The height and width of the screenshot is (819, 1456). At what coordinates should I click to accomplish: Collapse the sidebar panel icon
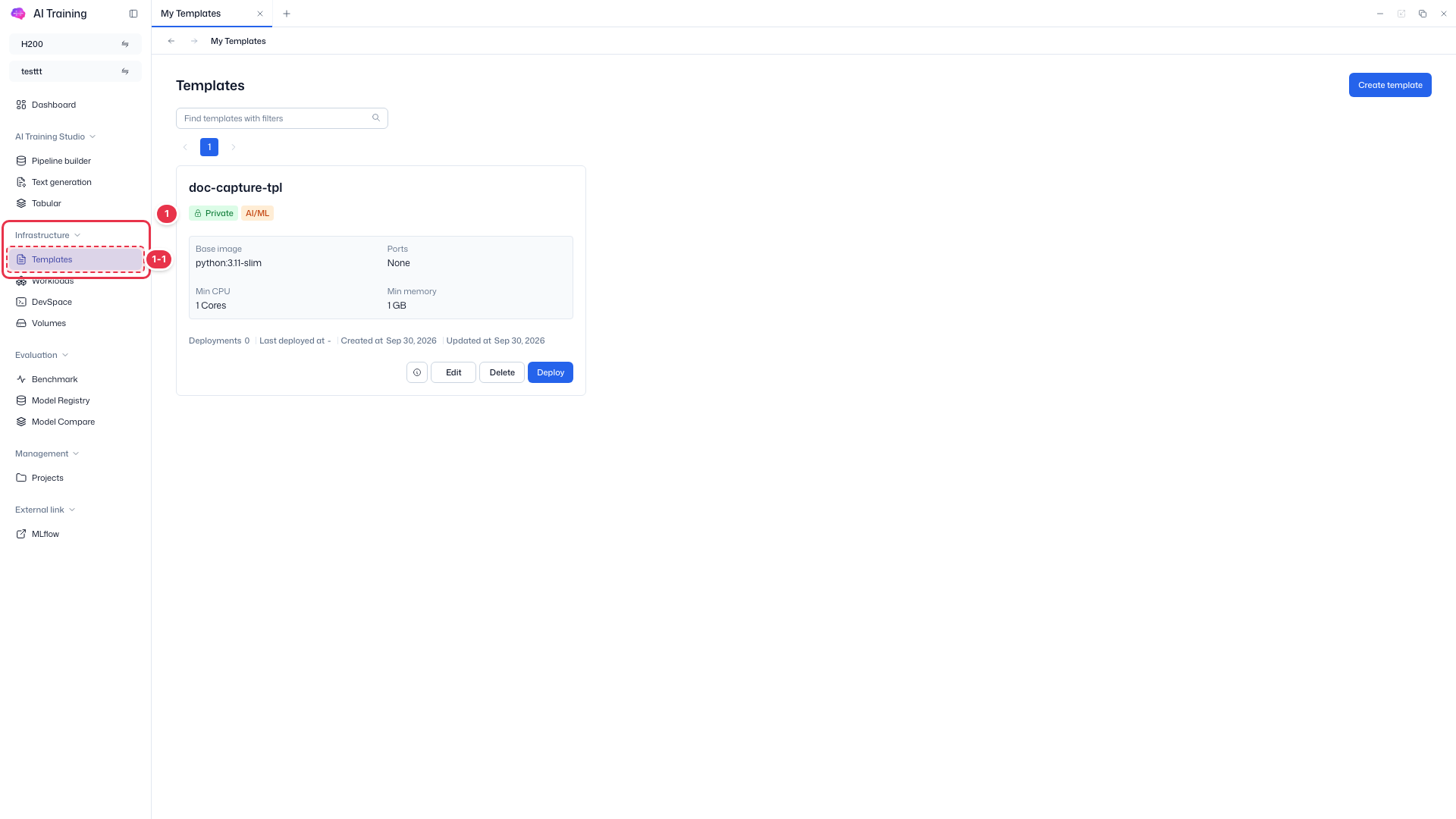click(x=133, y=14)
